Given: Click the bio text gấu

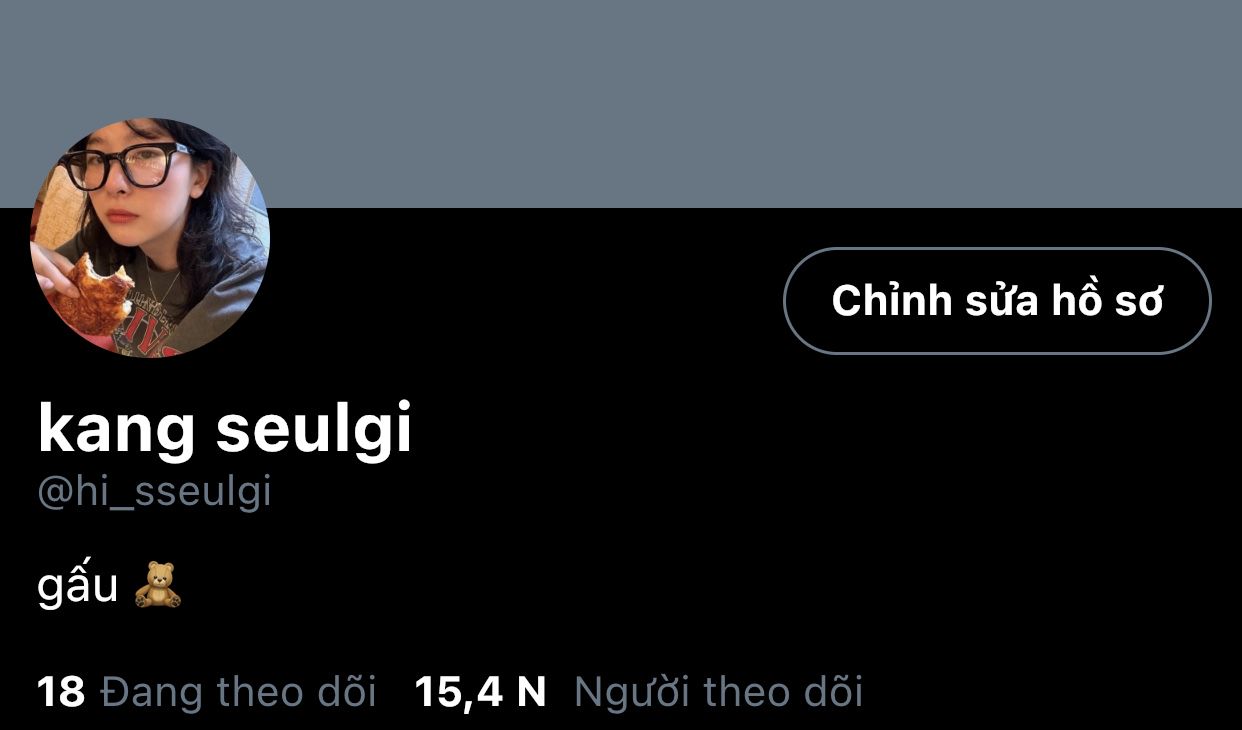Looking at the screenshot, I should pyautogui.click(x=78, y=586).
